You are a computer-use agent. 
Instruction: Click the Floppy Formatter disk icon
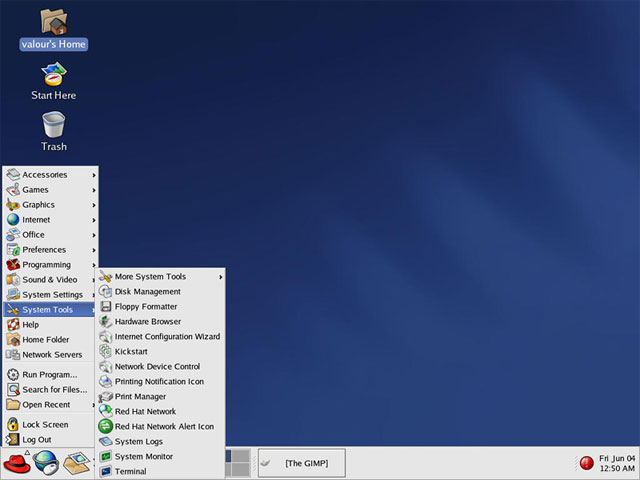(x=106, y=307)
